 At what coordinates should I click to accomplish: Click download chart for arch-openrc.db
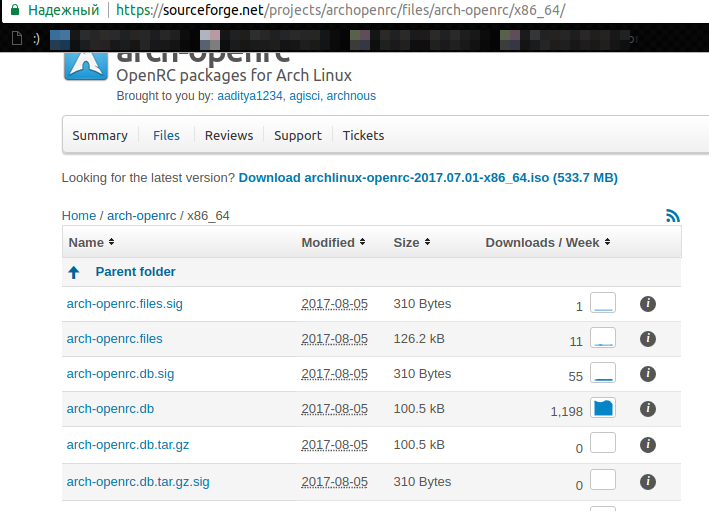pyautogui.click(x=603, y=407)
